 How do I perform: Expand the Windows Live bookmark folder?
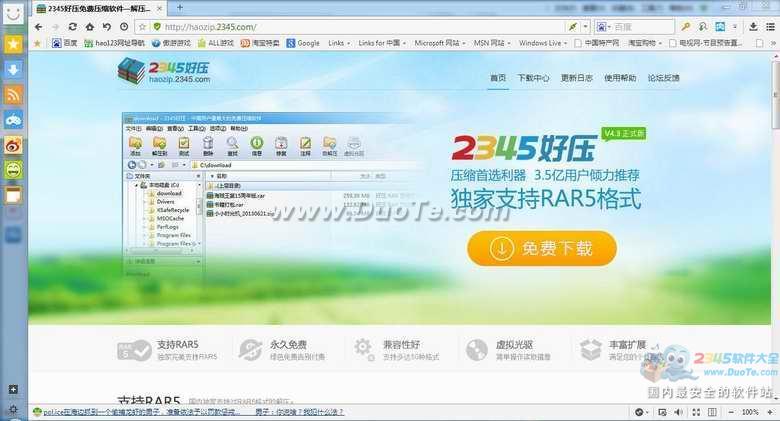pyautogui.click(x=569, y=43)
